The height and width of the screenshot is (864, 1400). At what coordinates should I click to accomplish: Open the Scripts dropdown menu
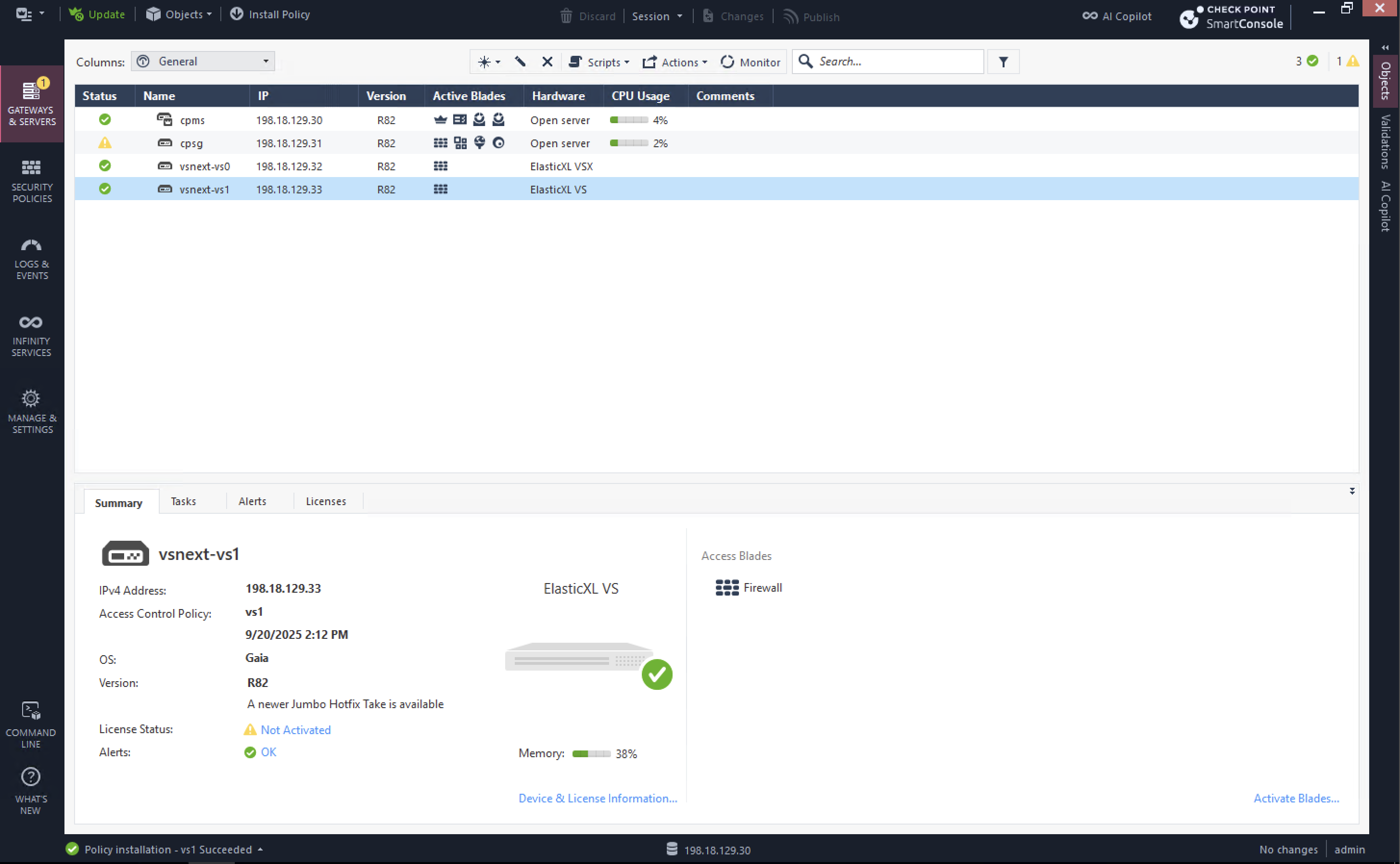coord(599,62)
